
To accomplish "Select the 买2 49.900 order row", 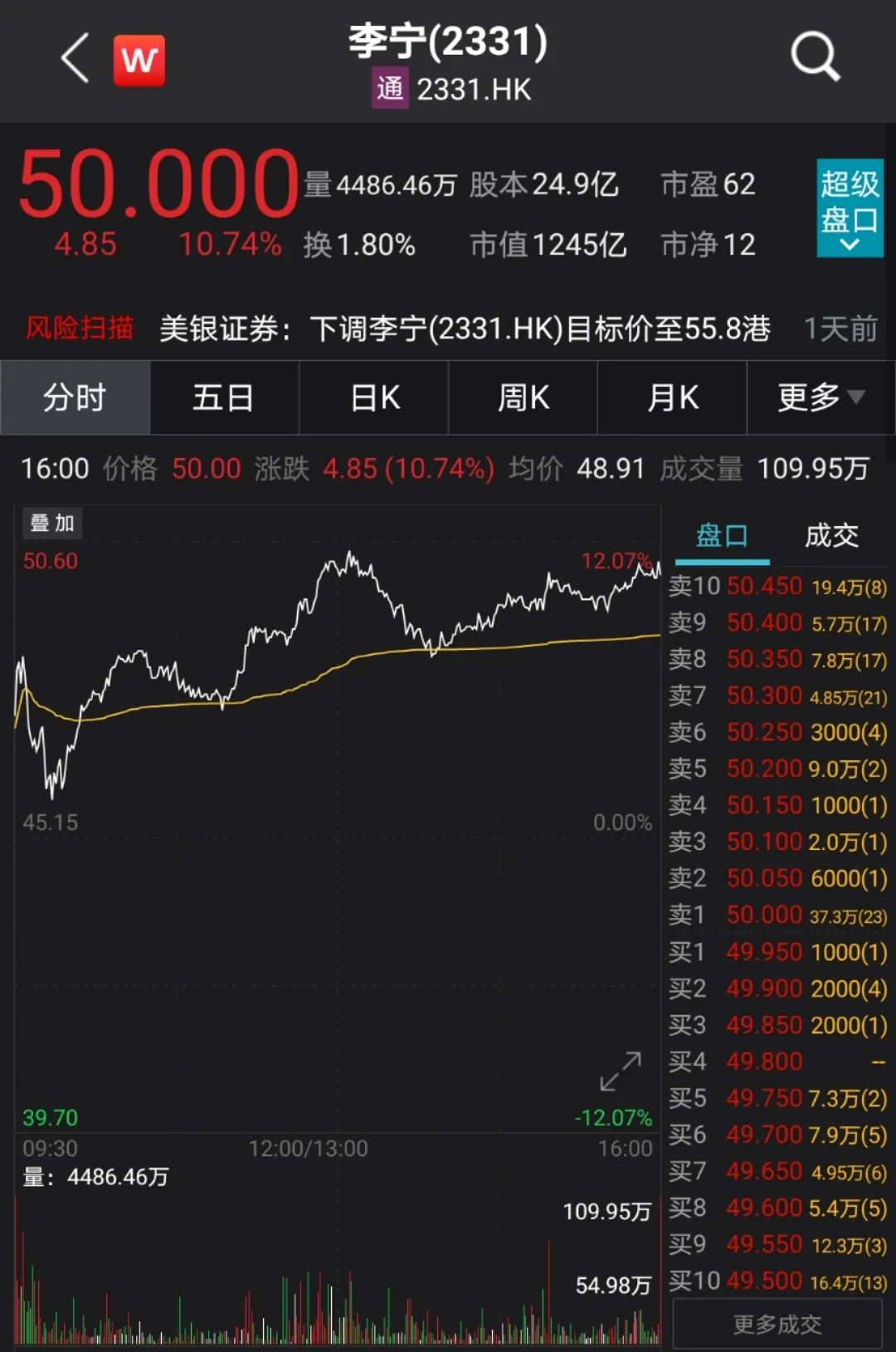I will click(x=778, y=988).
